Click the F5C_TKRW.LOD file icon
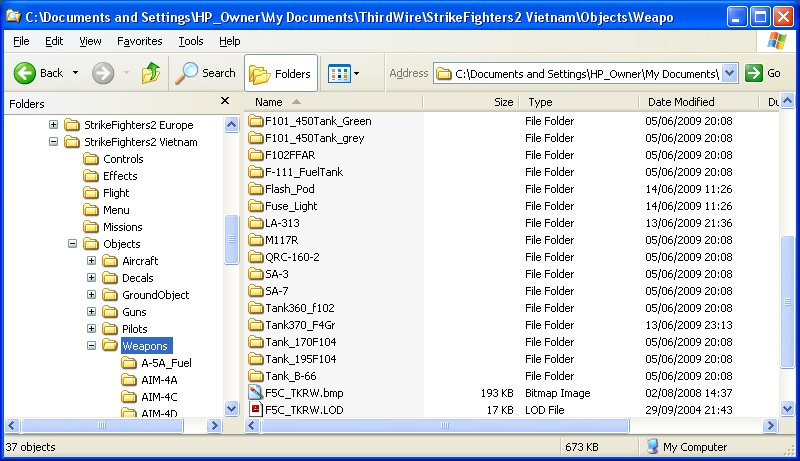 tap(255, 409)
